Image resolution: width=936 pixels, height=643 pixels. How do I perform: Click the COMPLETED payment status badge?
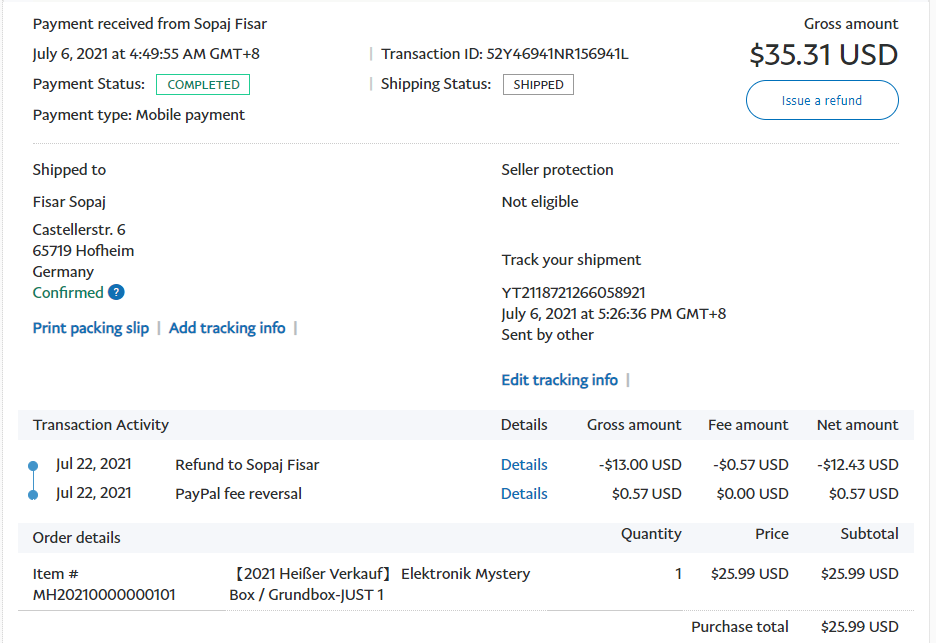pyautogui.click(x=203, y=85)
